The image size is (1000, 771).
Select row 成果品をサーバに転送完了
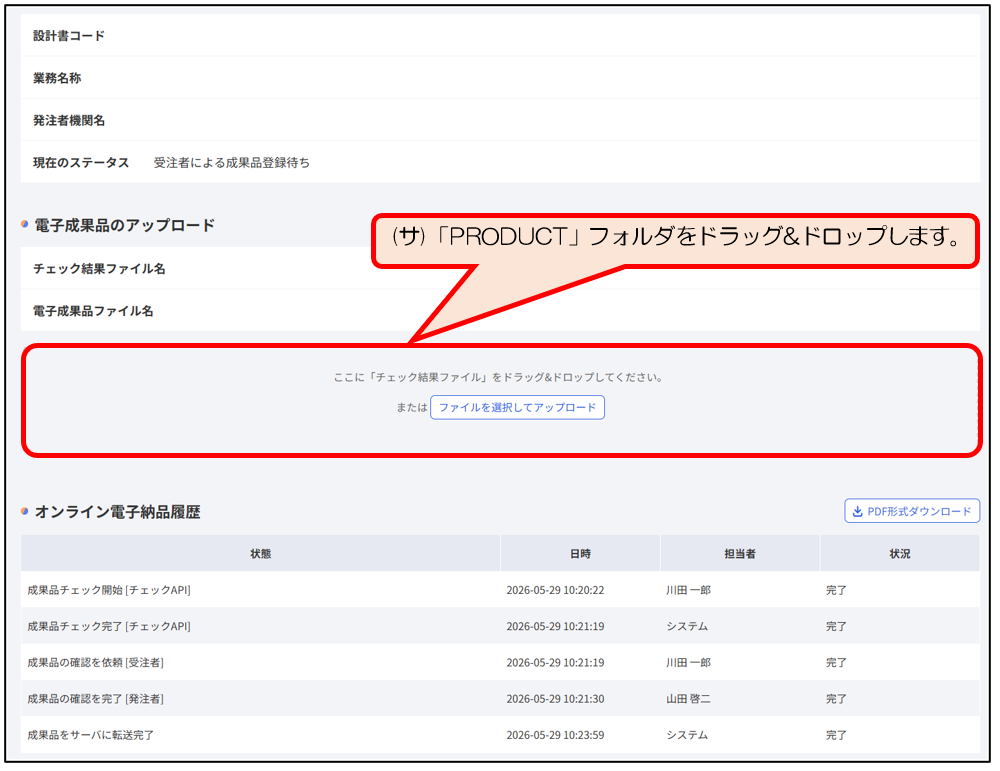(501, 735)
